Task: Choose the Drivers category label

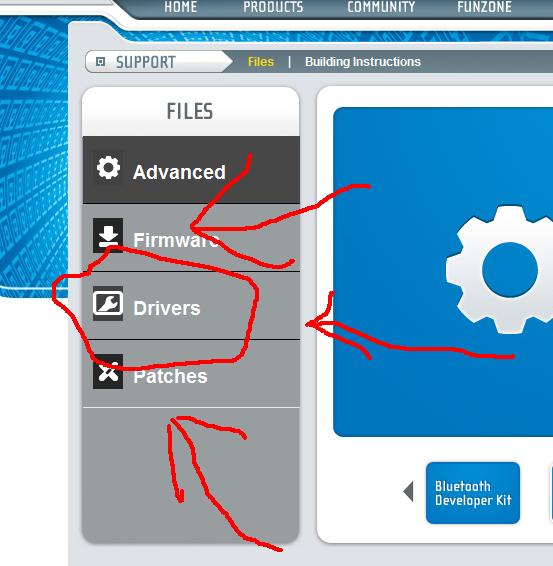Action: [x=167, y=308]
